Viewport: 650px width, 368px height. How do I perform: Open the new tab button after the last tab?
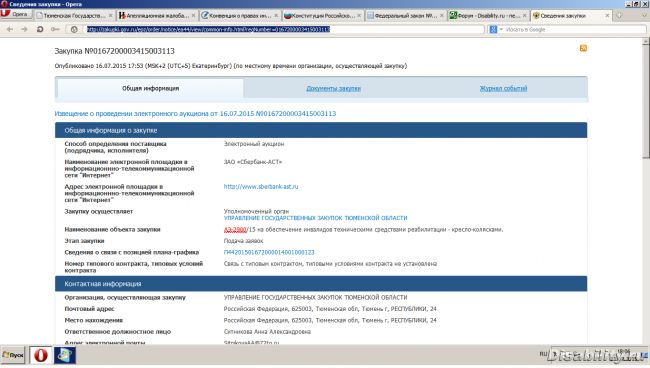619,15
